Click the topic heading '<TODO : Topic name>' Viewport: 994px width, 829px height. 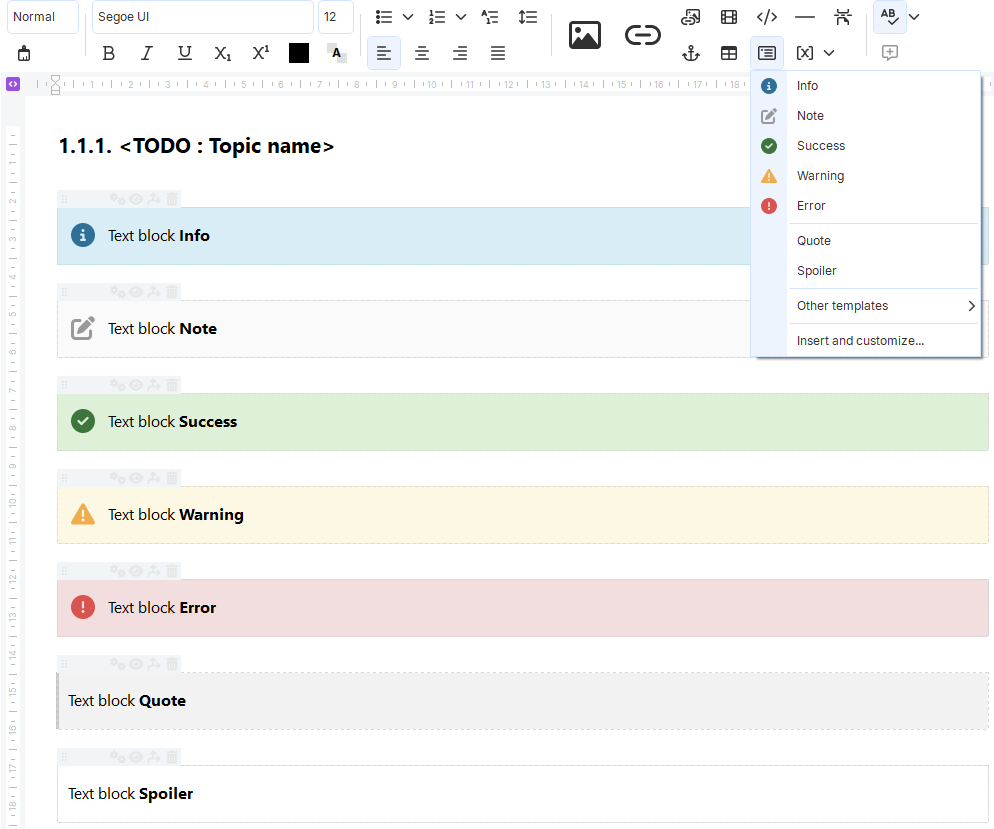pos(226,146)
